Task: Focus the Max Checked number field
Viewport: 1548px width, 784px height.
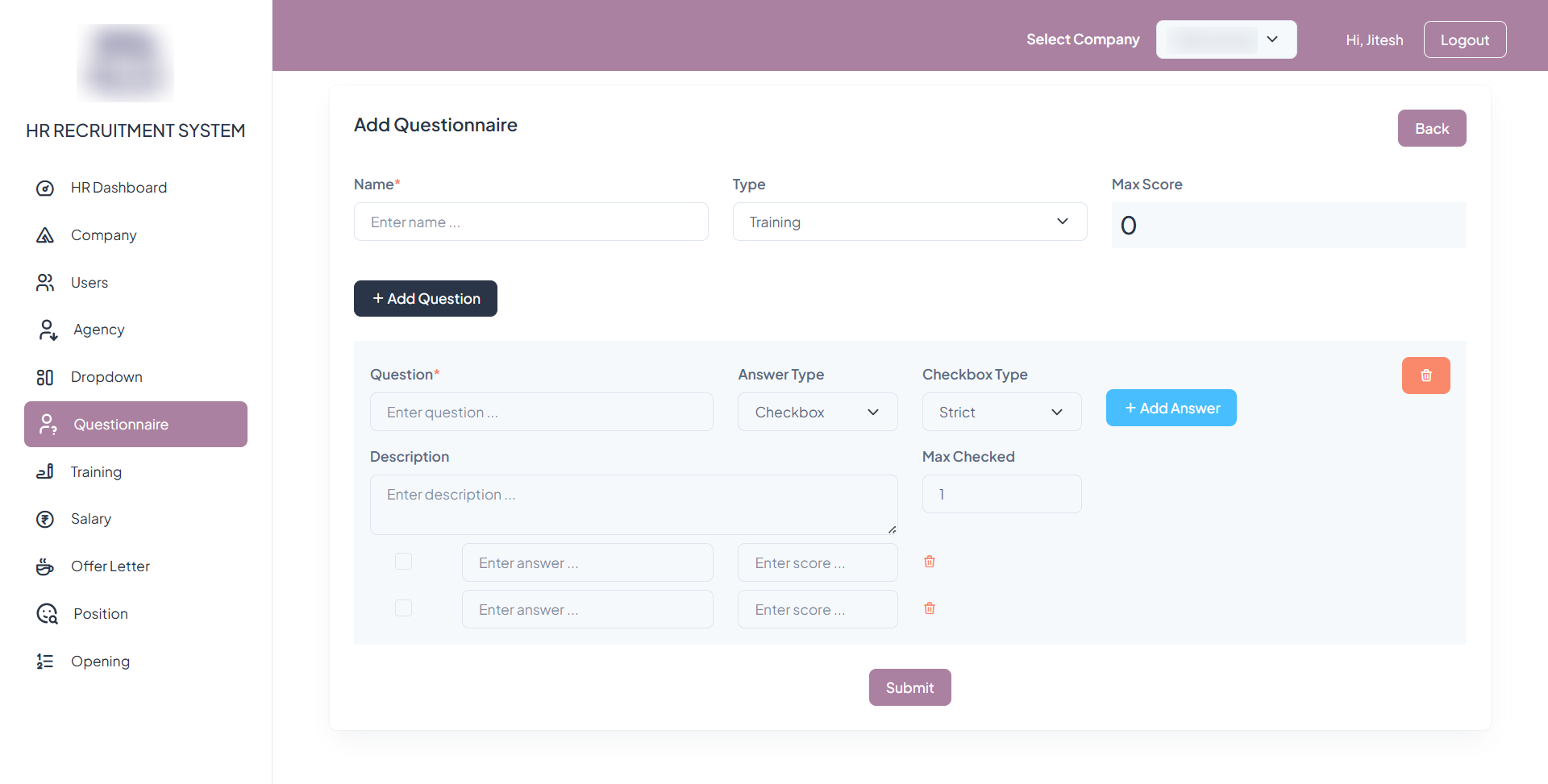Action: 1001,494
